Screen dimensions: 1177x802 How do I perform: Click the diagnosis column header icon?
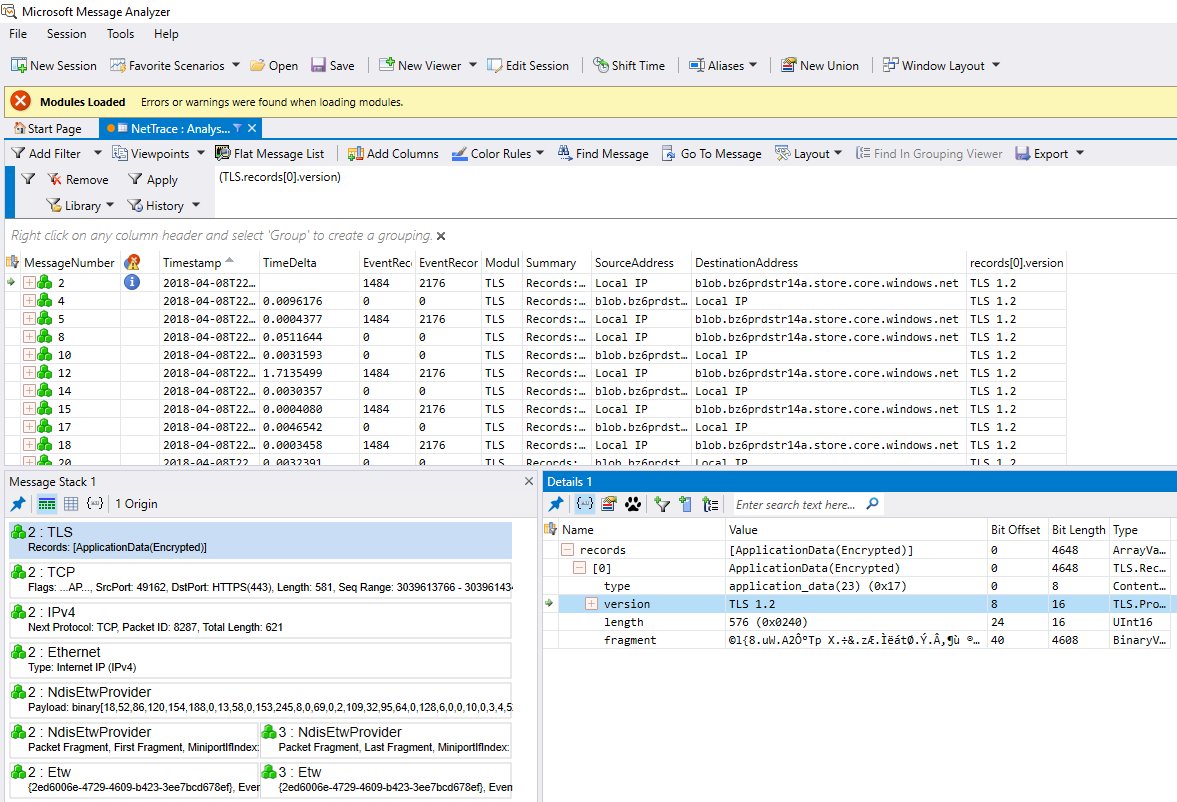point(132,262)
